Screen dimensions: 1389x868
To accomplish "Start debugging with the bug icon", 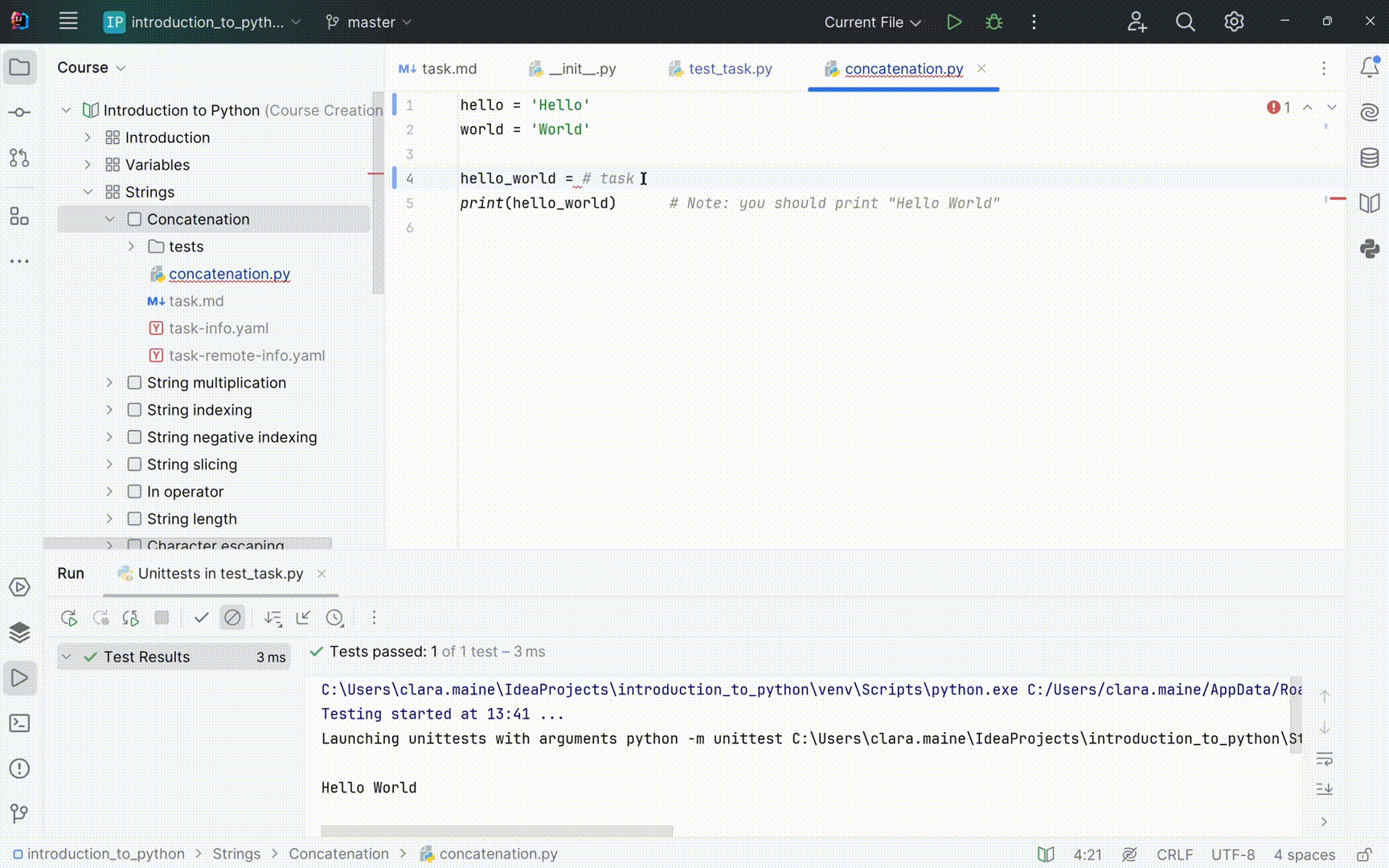I will tap(994, 22).
